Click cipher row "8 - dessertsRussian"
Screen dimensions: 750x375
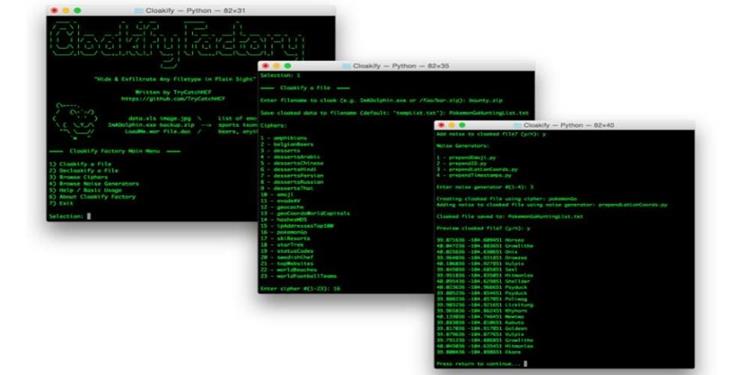(292, 182)
